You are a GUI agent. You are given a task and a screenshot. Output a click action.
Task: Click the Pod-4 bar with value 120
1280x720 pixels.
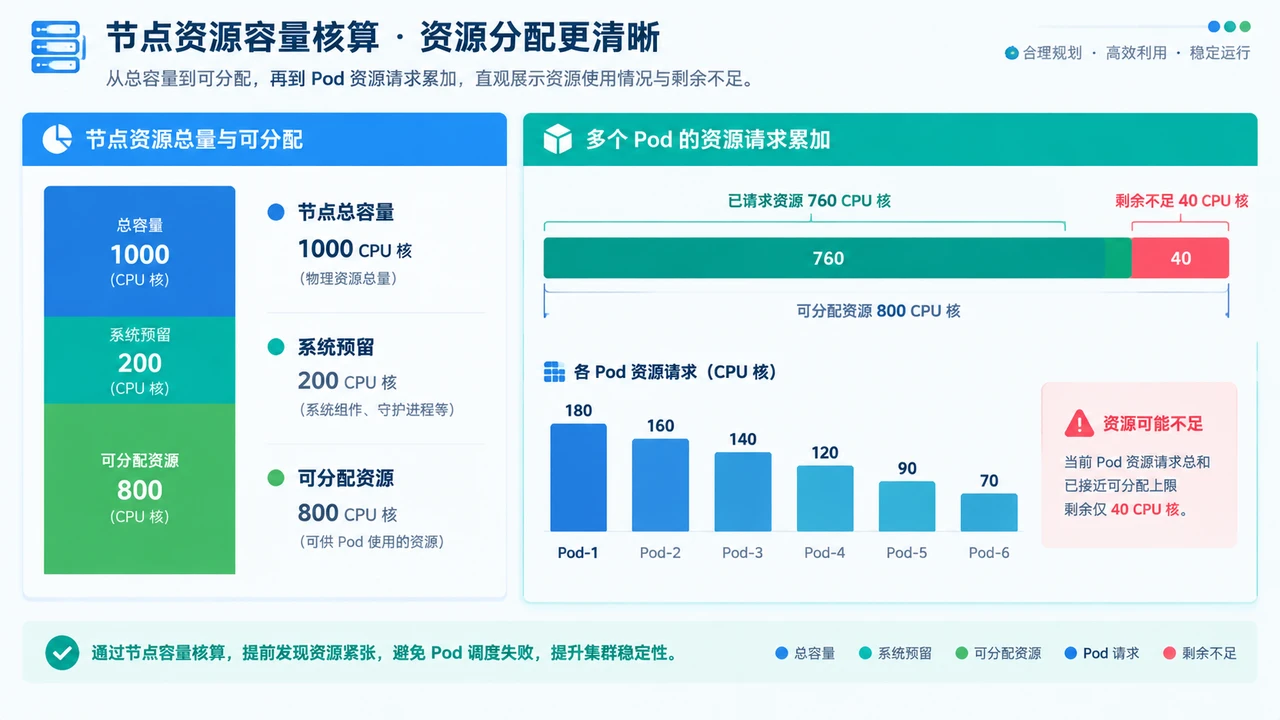click(825, 498)
